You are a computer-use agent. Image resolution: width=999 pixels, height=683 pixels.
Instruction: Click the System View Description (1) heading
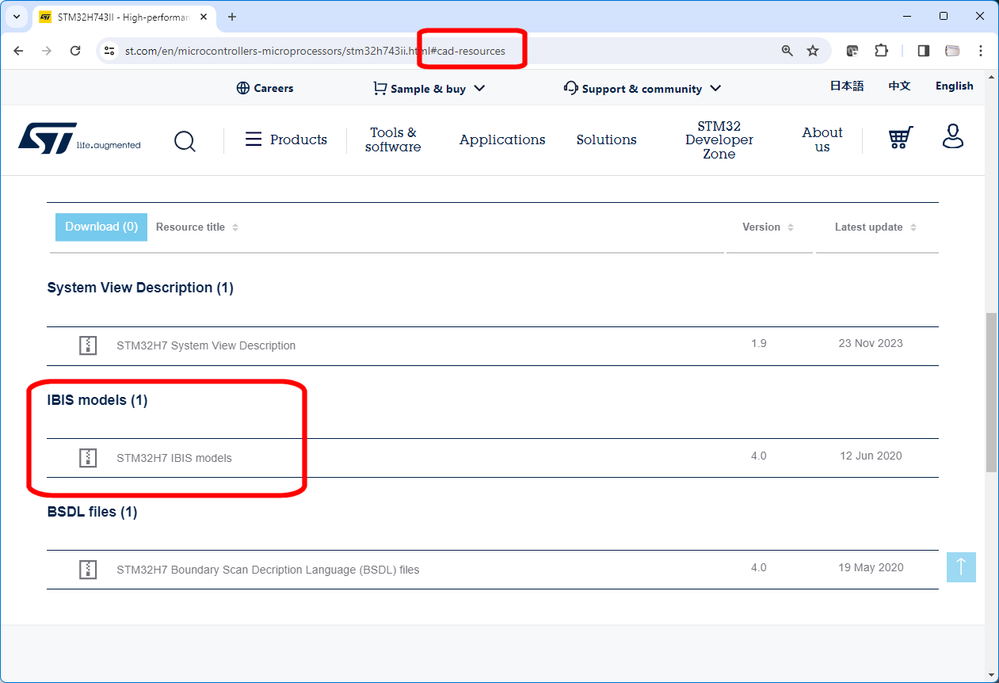pos(140,288)
